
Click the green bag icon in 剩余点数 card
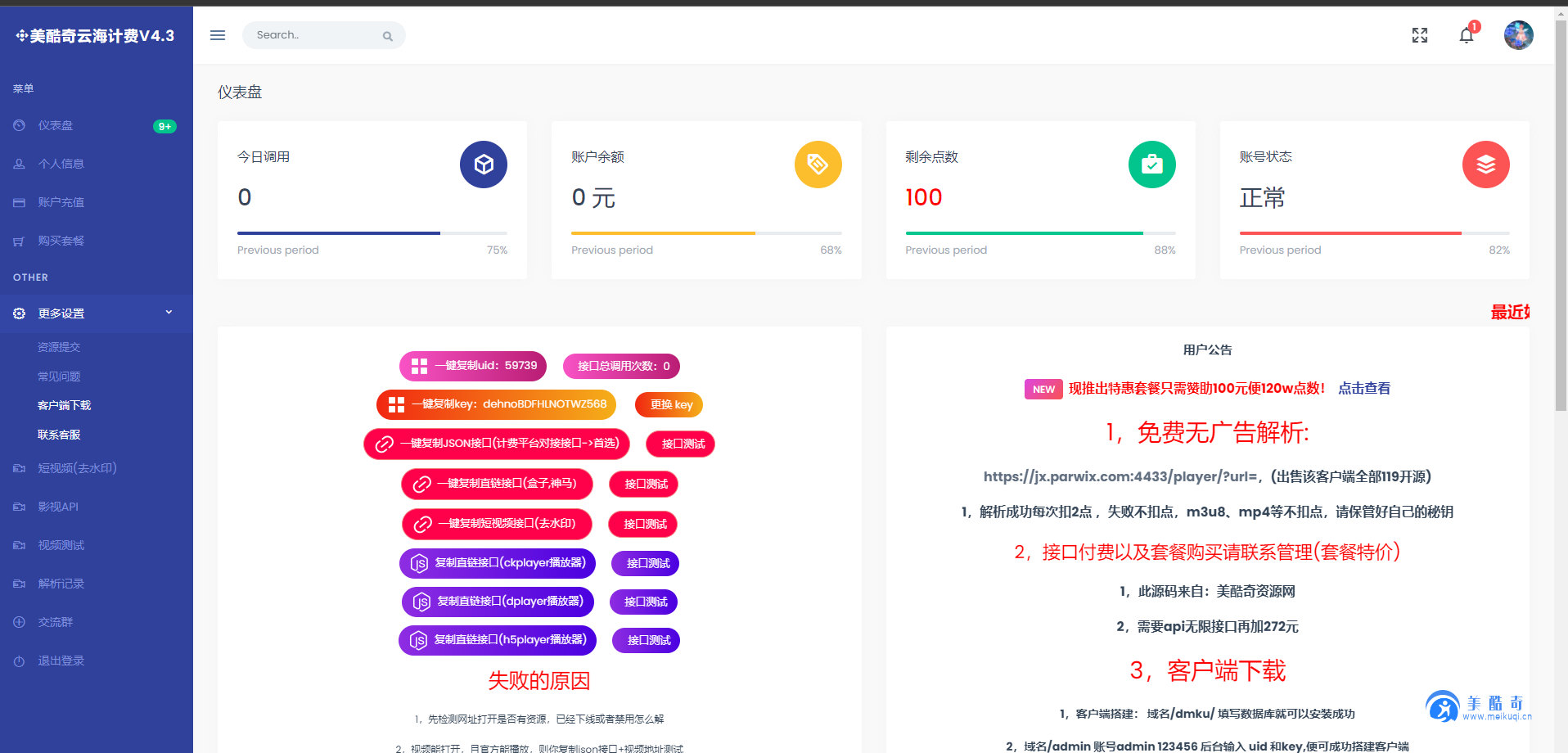1152,165
